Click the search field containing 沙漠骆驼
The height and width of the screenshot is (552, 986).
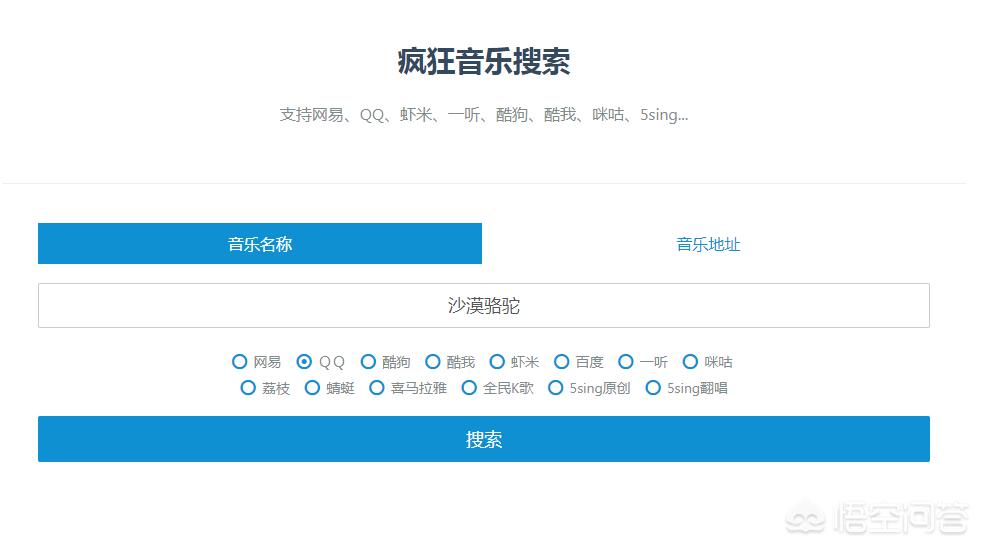coord(484,306)
